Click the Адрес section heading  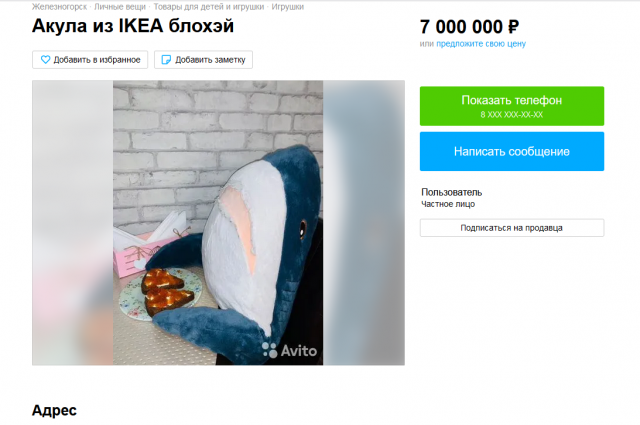(54, 410)
